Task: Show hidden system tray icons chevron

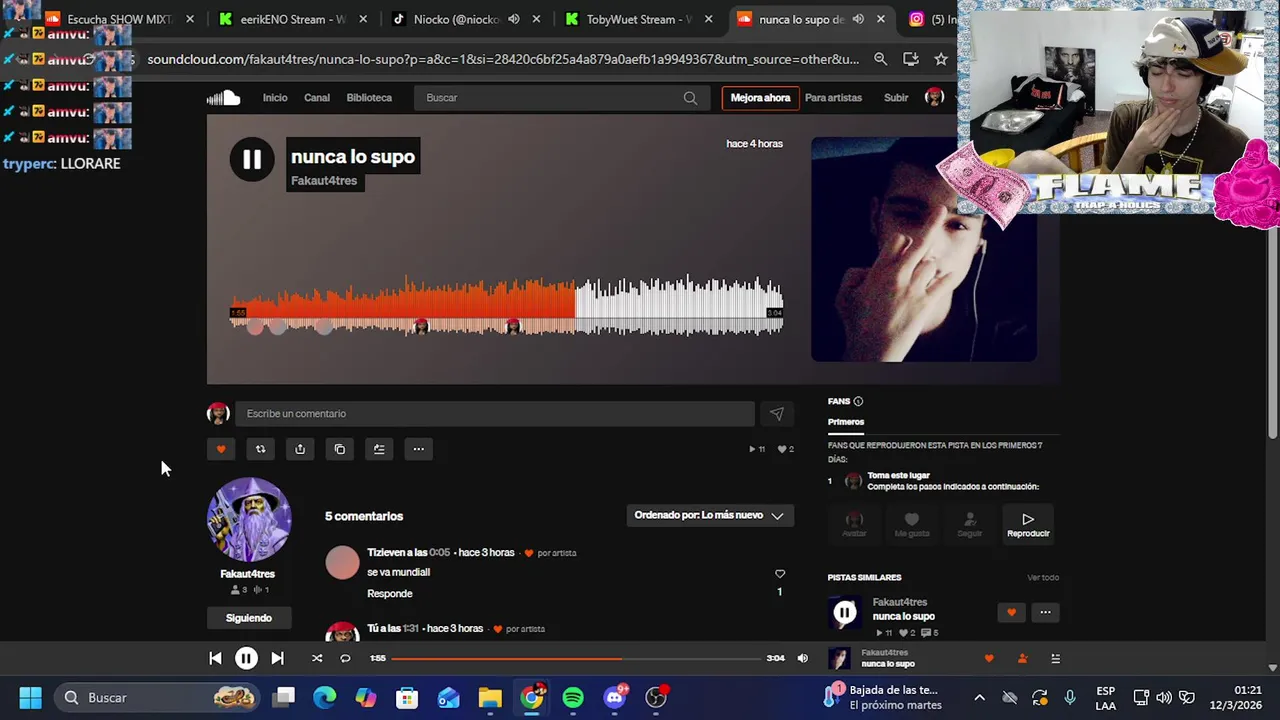Action: [x=979, y=697]
